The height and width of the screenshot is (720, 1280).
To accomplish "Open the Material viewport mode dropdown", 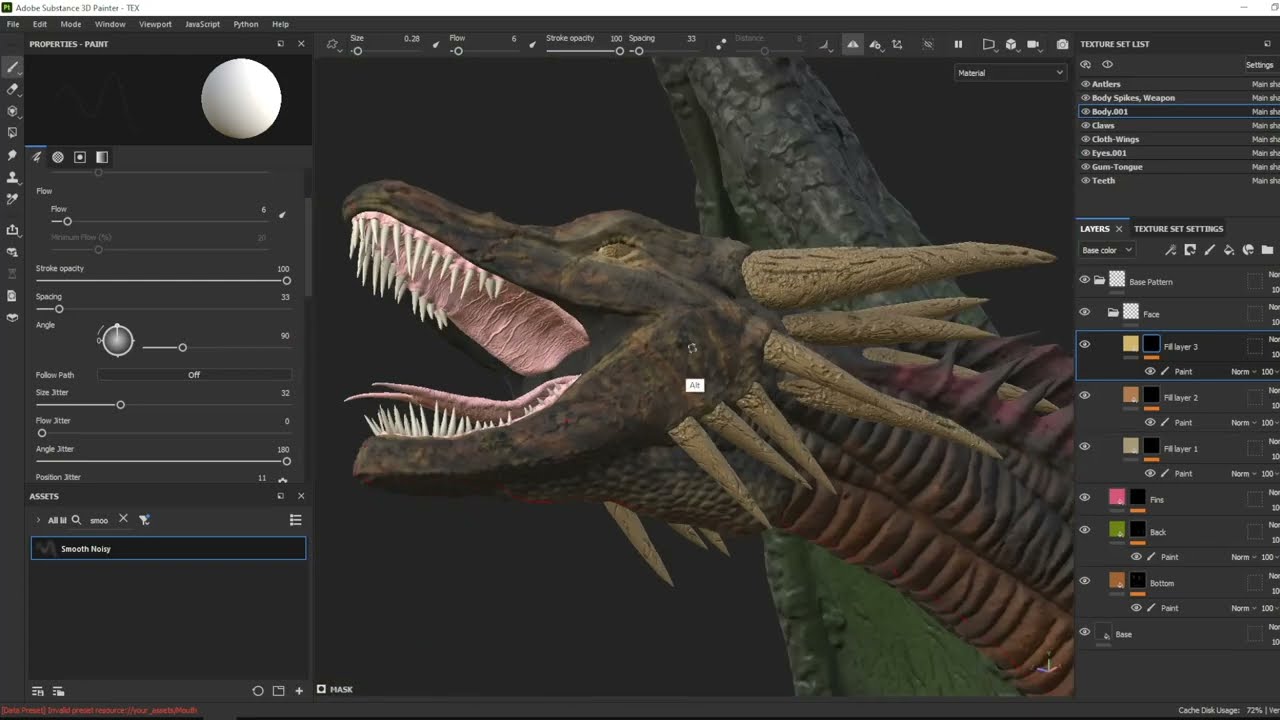I will coord(1010,73).
